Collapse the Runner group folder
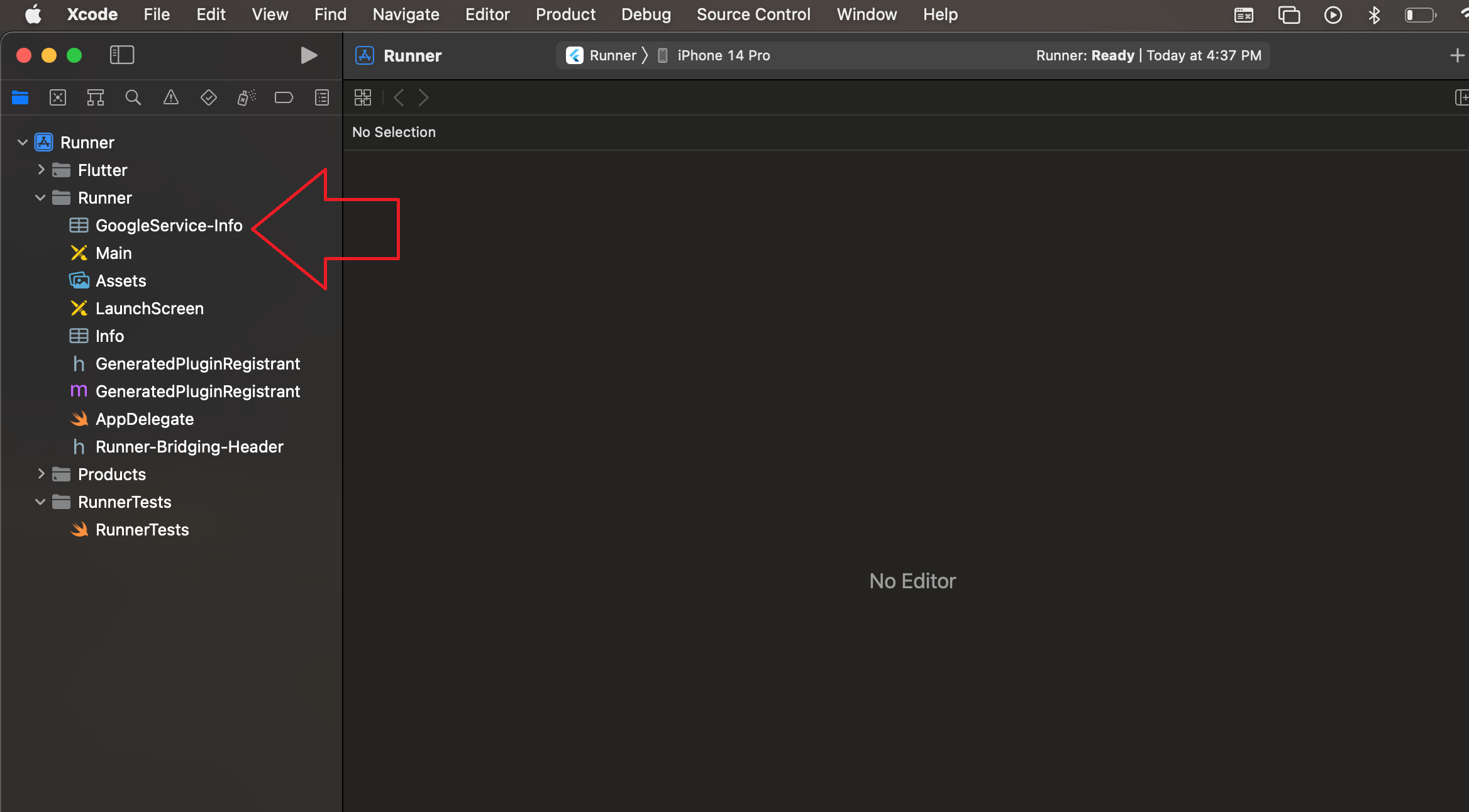 40,198
